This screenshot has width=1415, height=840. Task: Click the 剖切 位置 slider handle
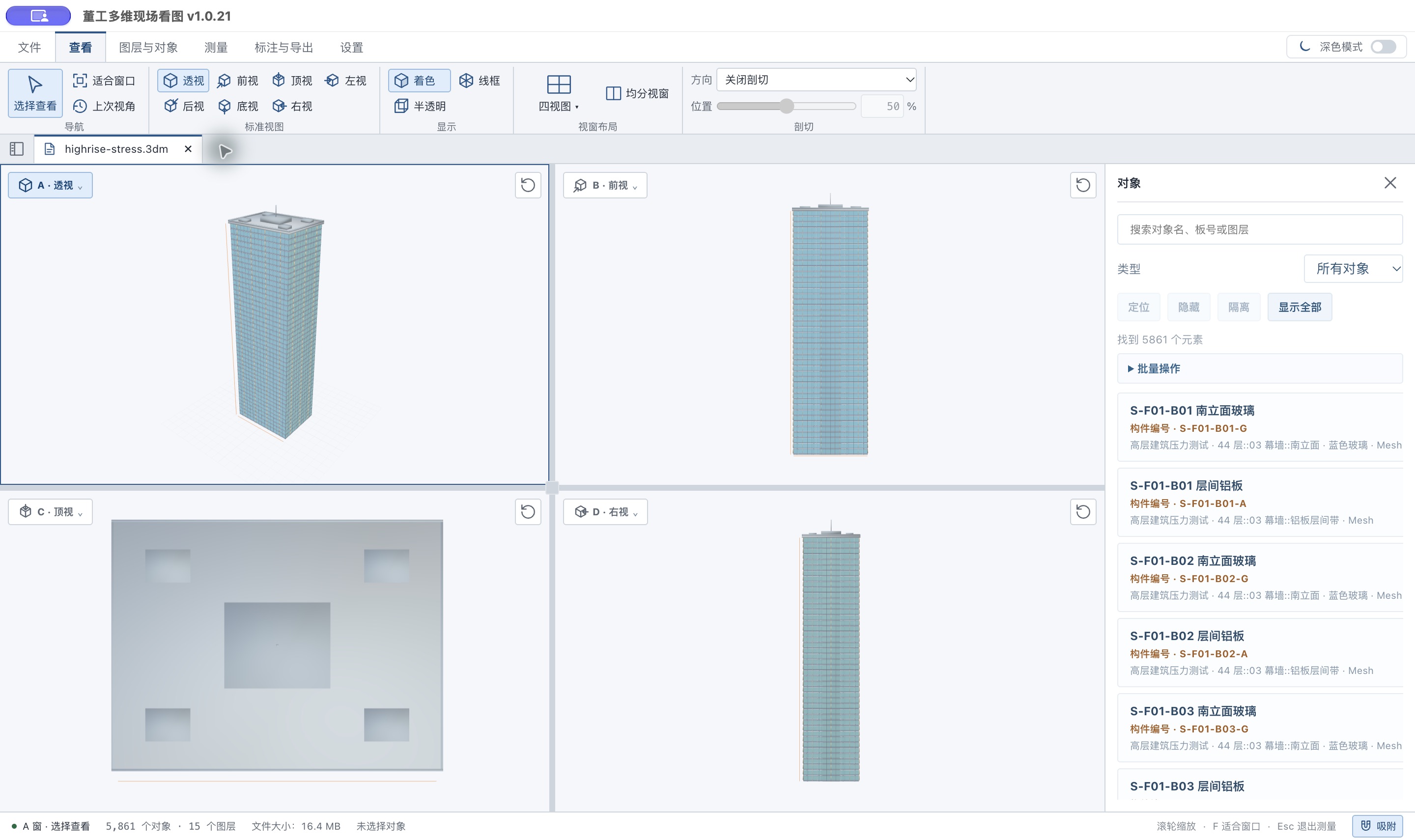[786, 106]
